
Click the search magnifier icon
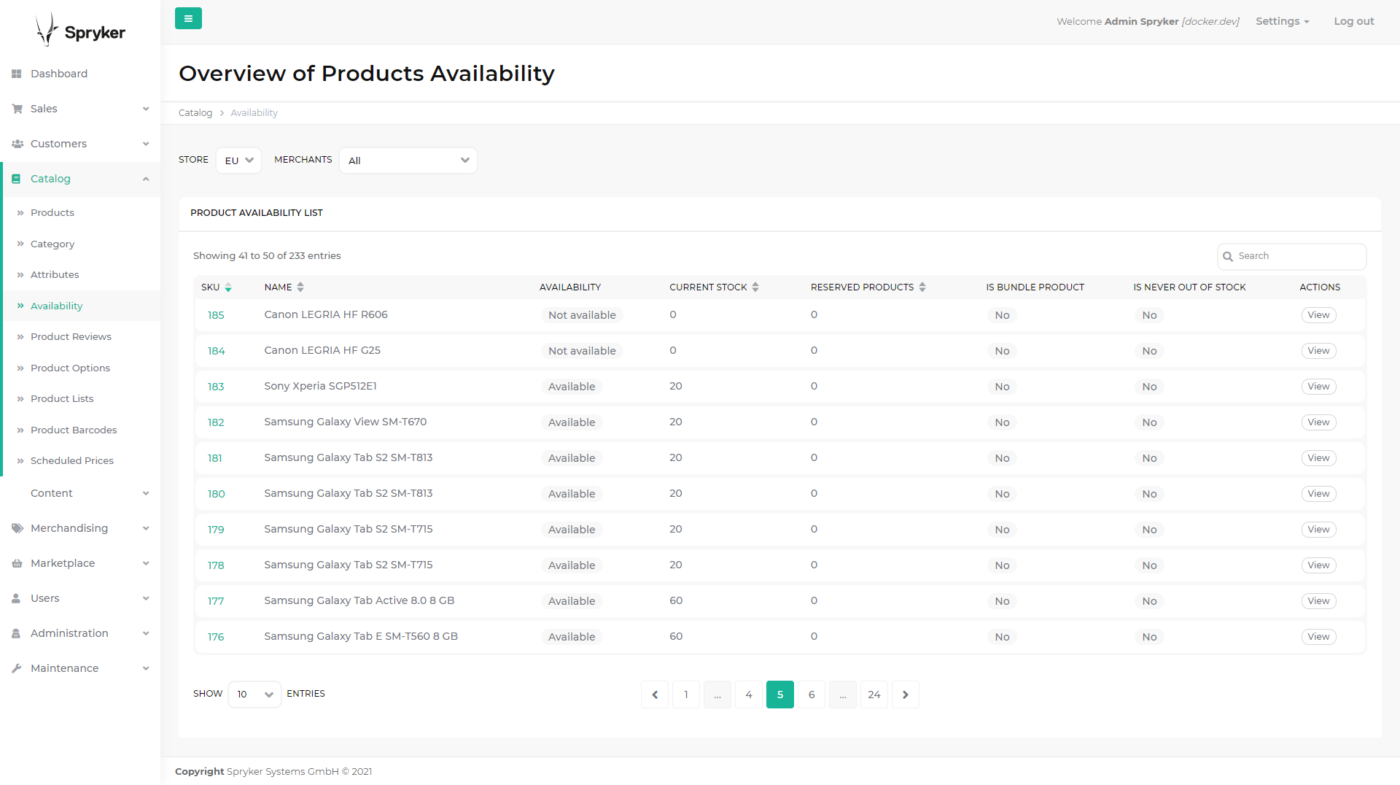click(1228, 256)
